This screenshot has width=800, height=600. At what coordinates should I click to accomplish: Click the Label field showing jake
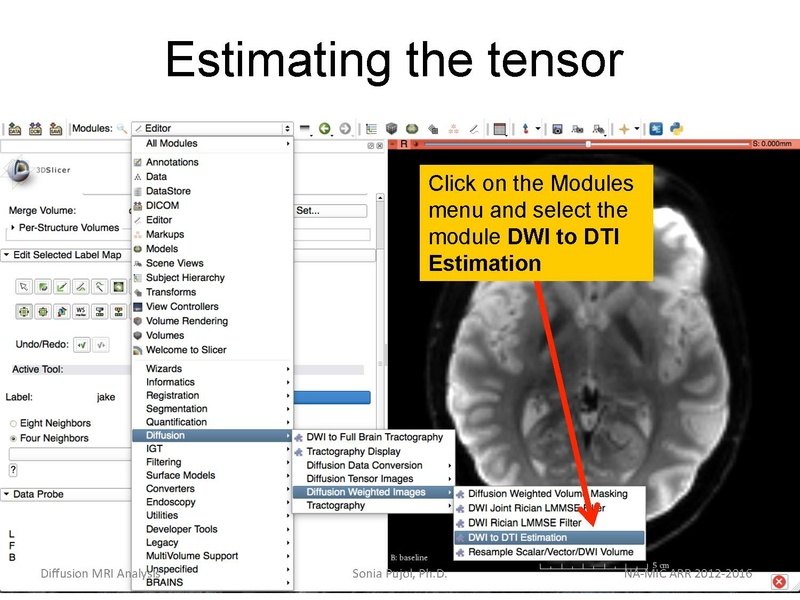point(105,396)
